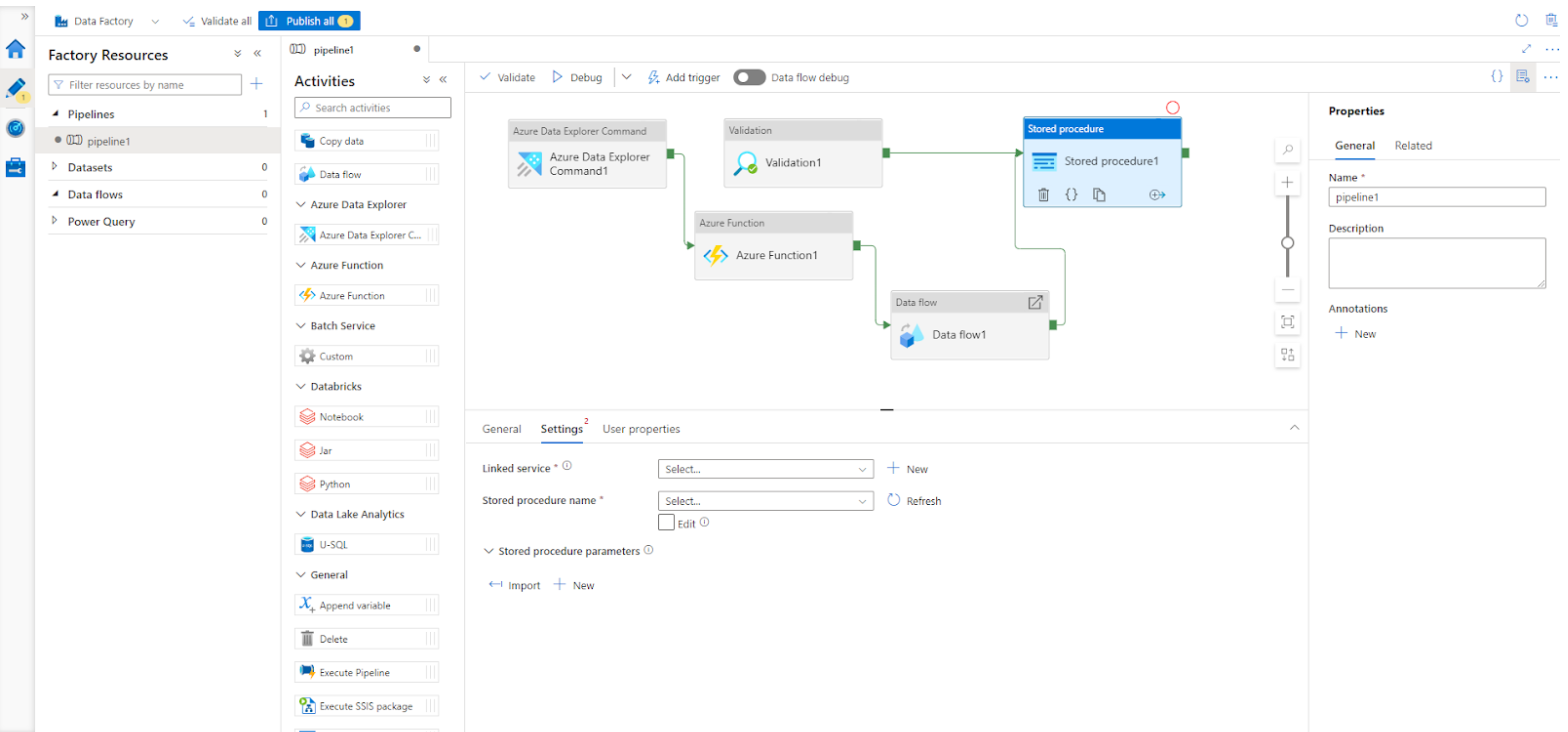The width and height of the screenshot is (1568, 732).
Task: Select the Azure Function1 activity node
Action: 774,245
